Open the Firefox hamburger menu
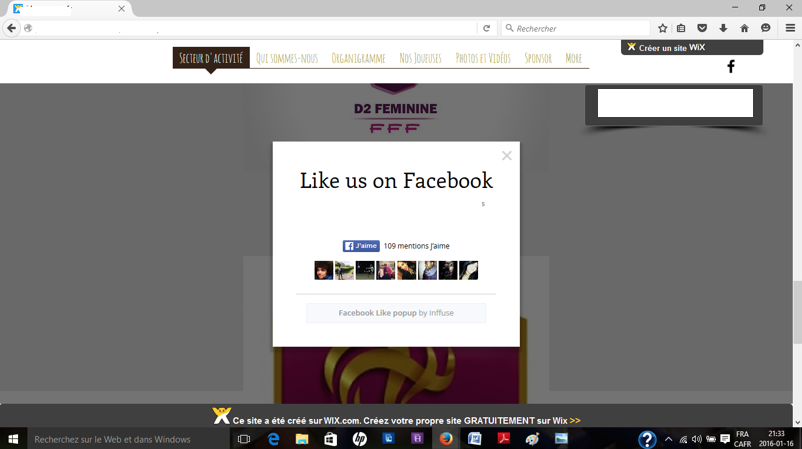 point(790,28)
